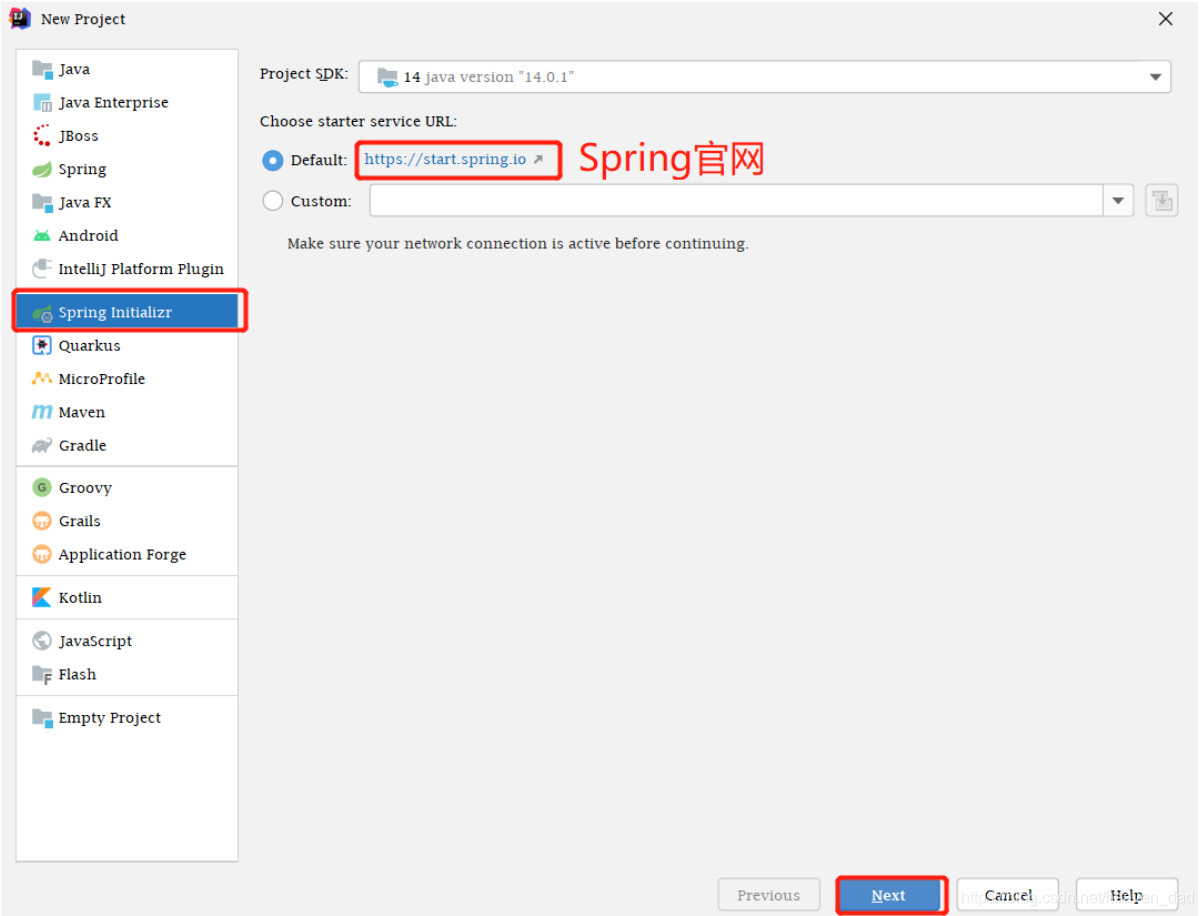Click the Cancel button
The width and height of the screenshot is (1203, 916).
point(1008,895)
